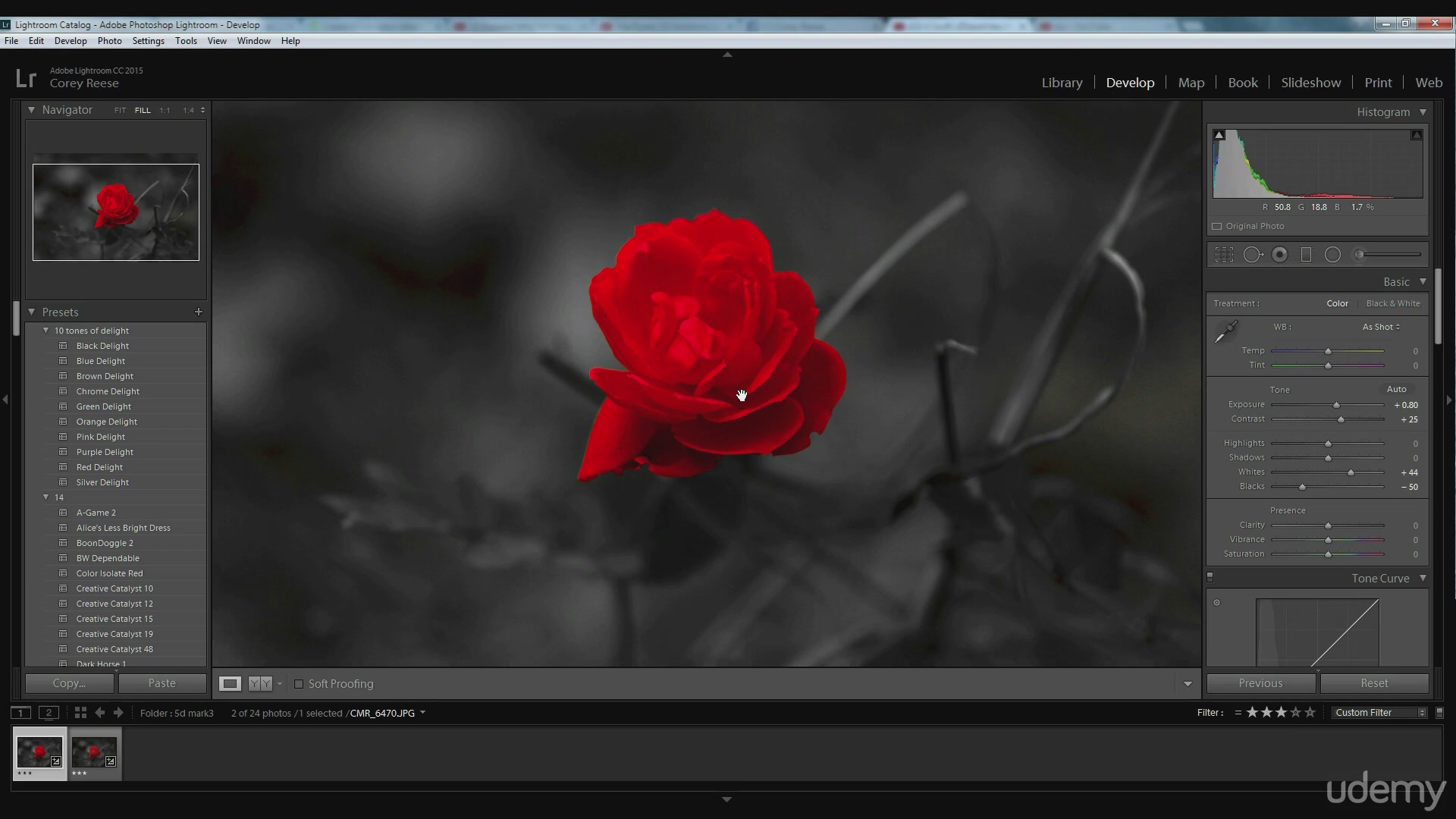This screenshot has width=1456, height=819.
Task: Open the Custom Filter dropdown
Action: tap(1379, 713)
